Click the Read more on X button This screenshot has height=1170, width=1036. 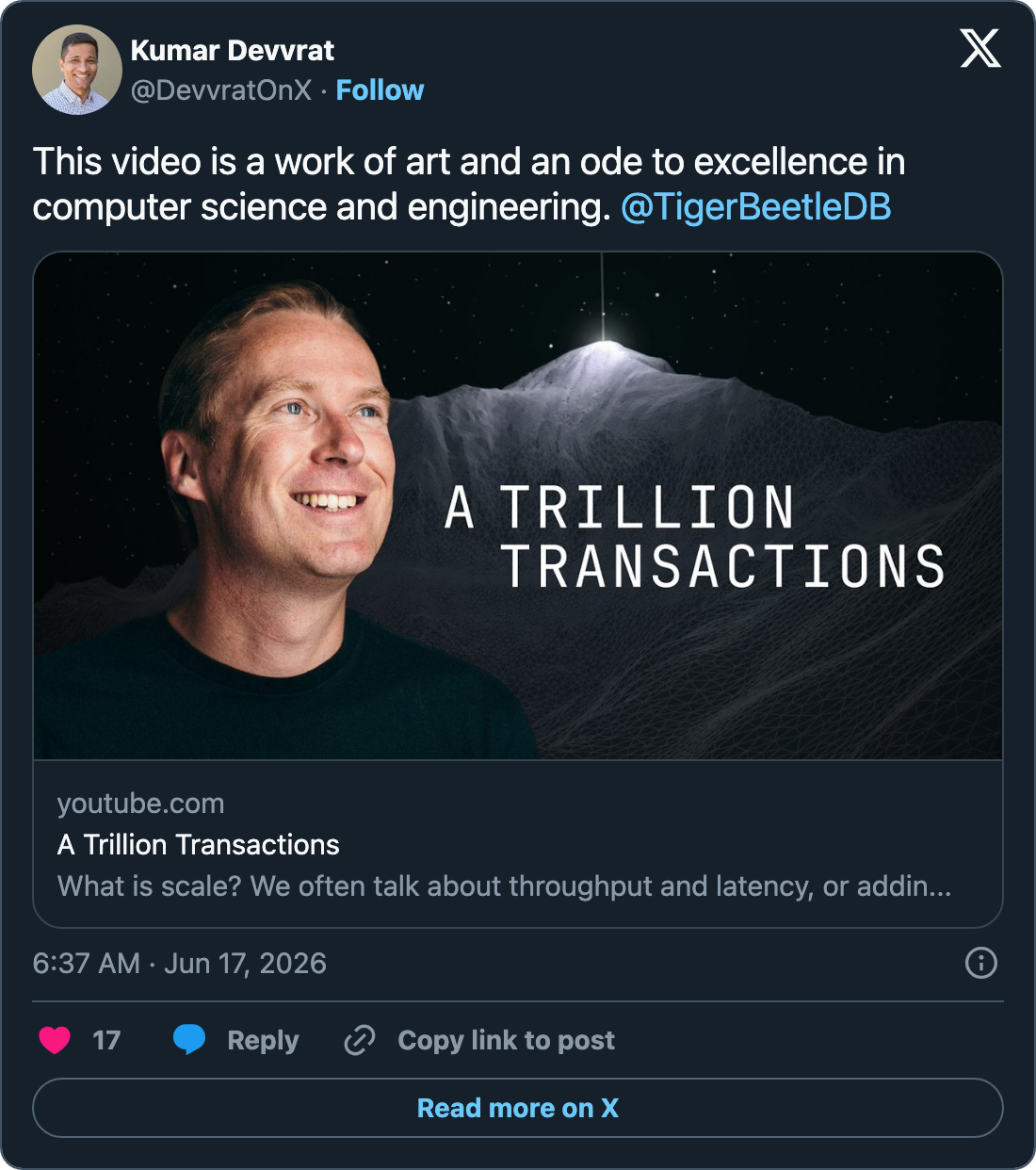[518, 1108]
